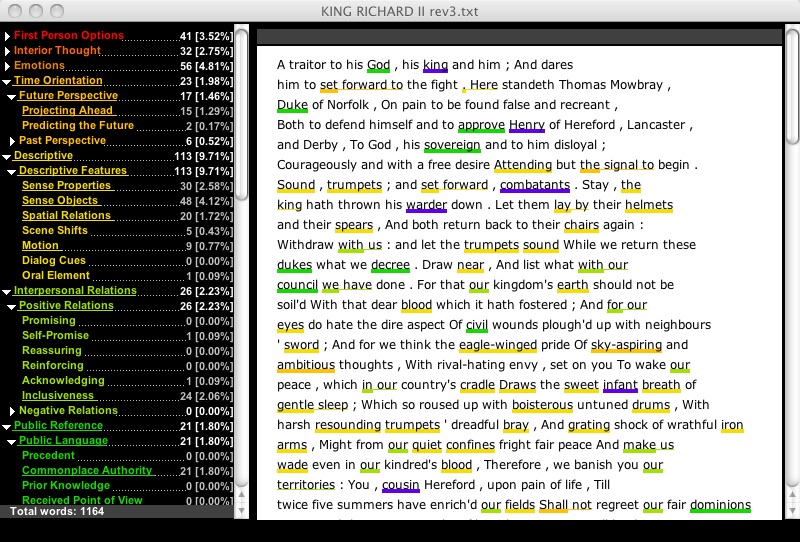This screenshot has height=542, width=800.
Task: Collapse the Descriptive Features subcategory
Action: point(11,171)
